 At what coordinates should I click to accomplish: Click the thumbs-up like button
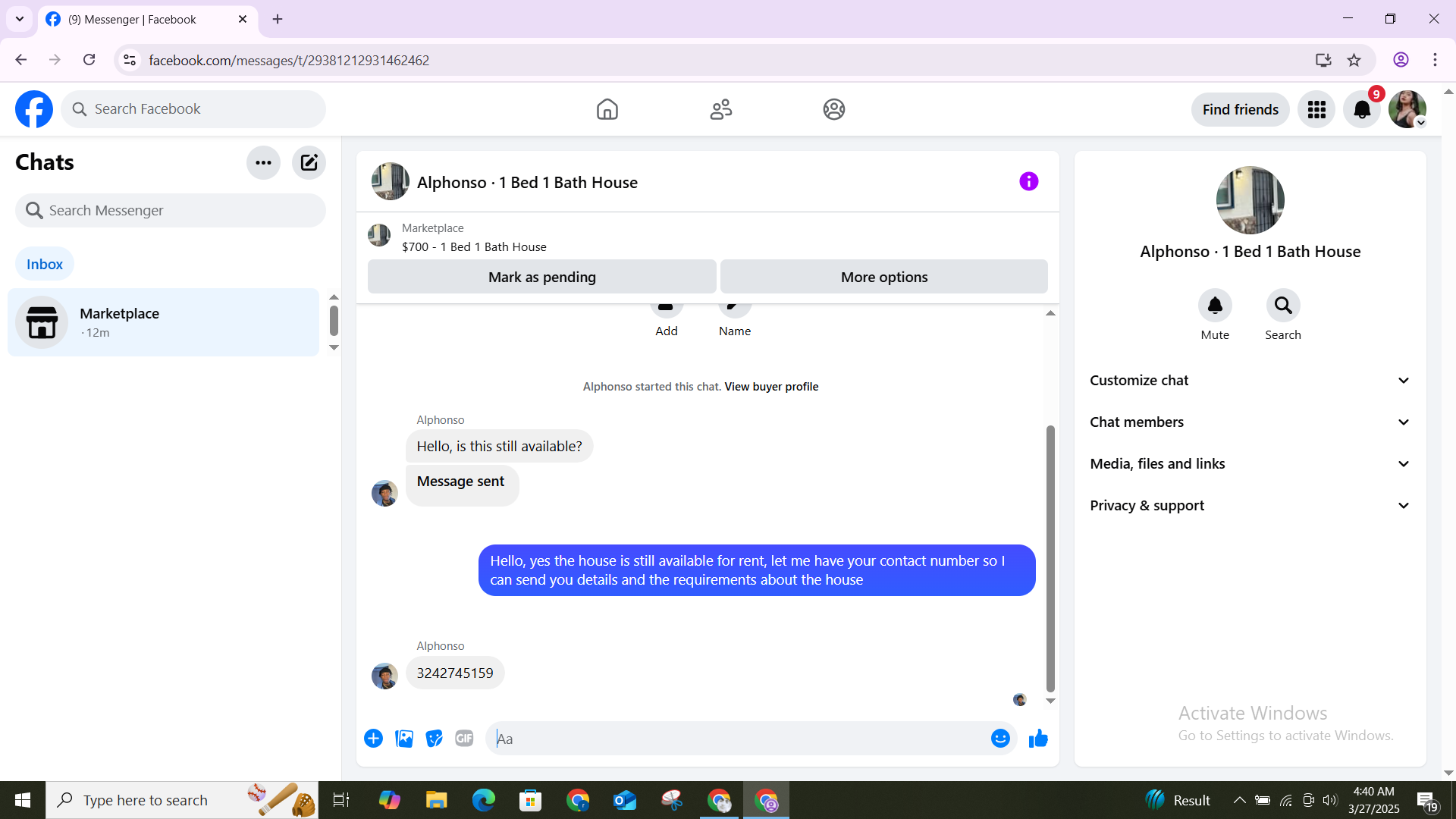pos(1038,739)
